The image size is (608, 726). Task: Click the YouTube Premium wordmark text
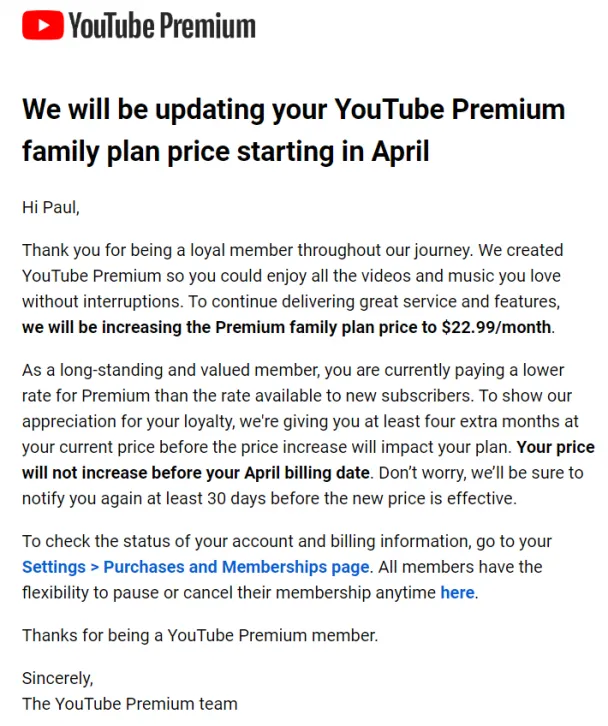162,25
